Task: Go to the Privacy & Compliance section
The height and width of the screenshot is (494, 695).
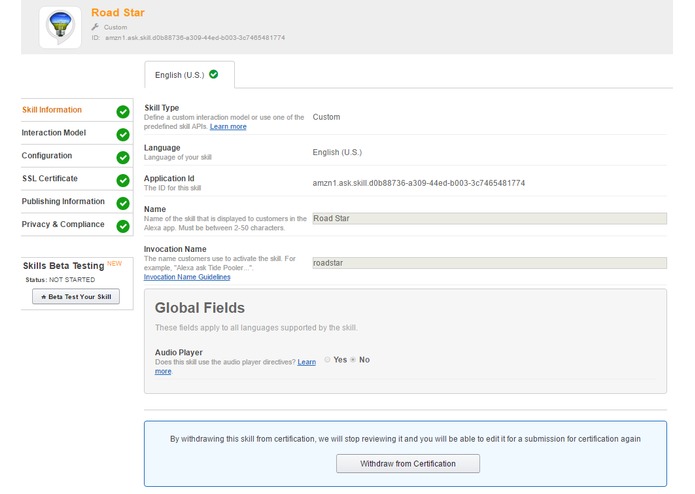Action: (63, 225)
